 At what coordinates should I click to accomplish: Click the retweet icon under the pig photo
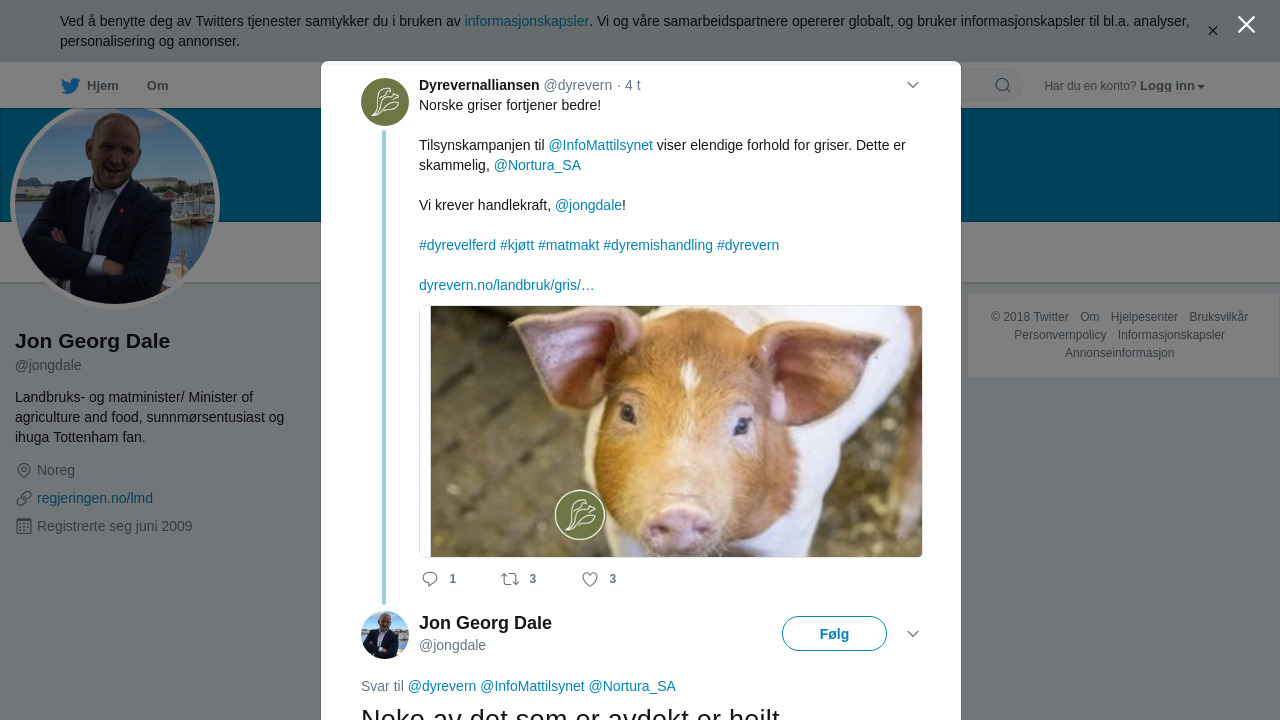coord(510,579)
